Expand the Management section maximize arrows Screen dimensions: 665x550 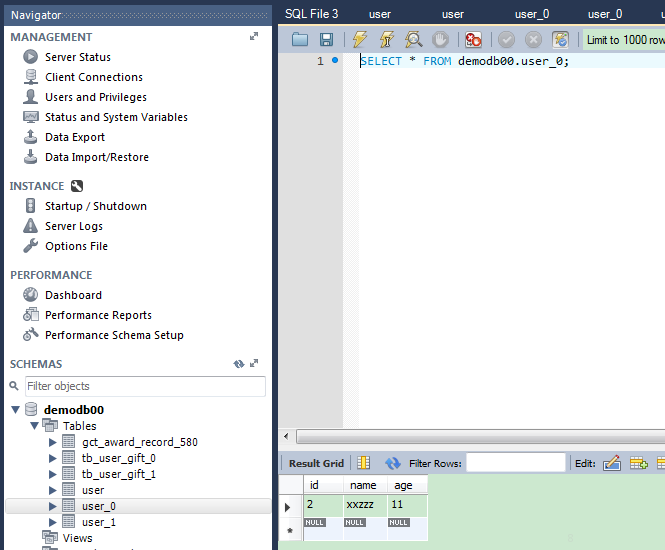click(x=254, y=36)
